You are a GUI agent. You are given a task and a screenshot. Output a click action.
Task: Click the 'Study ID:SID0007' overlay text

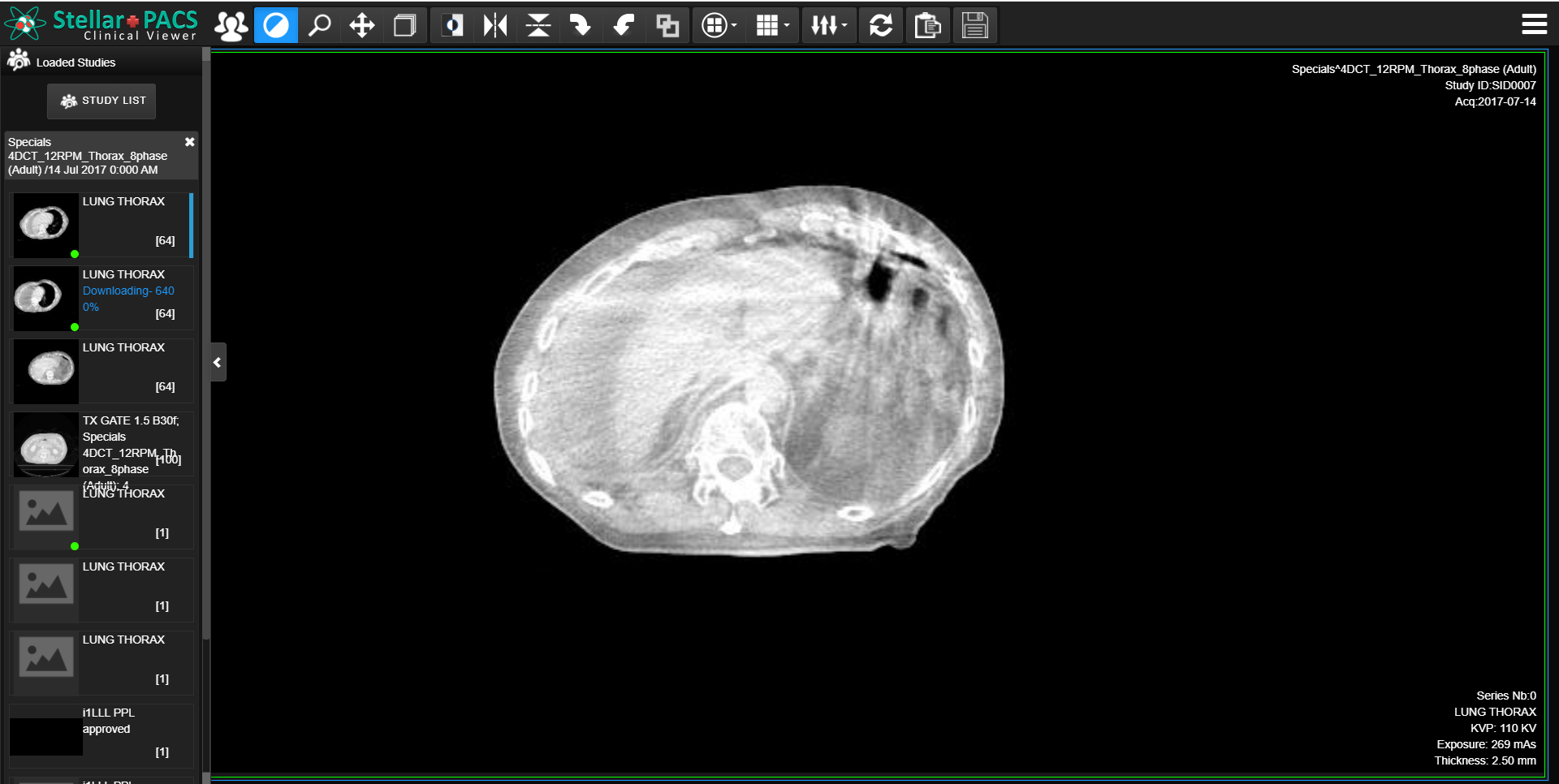tap(1490, 85)
